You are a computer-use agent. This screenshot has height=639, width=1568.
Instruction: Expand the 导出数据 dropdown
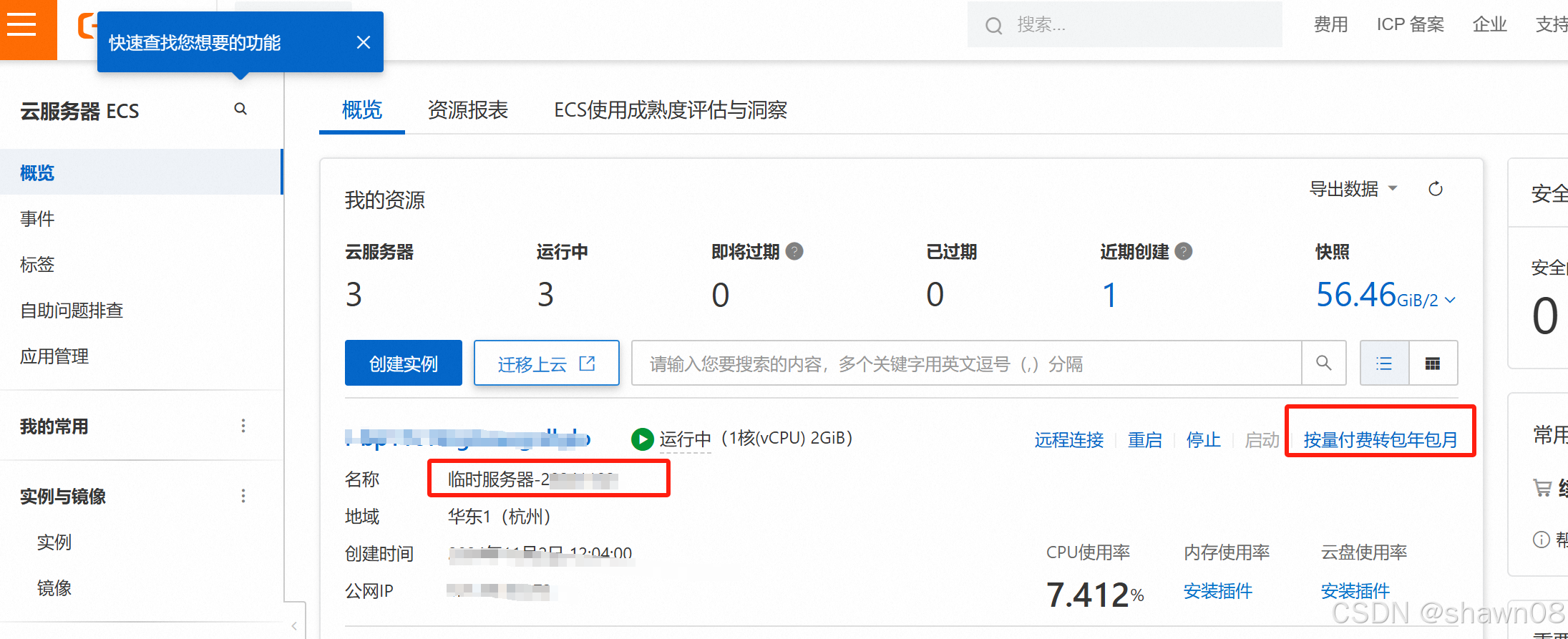[x=1353, y=189]
